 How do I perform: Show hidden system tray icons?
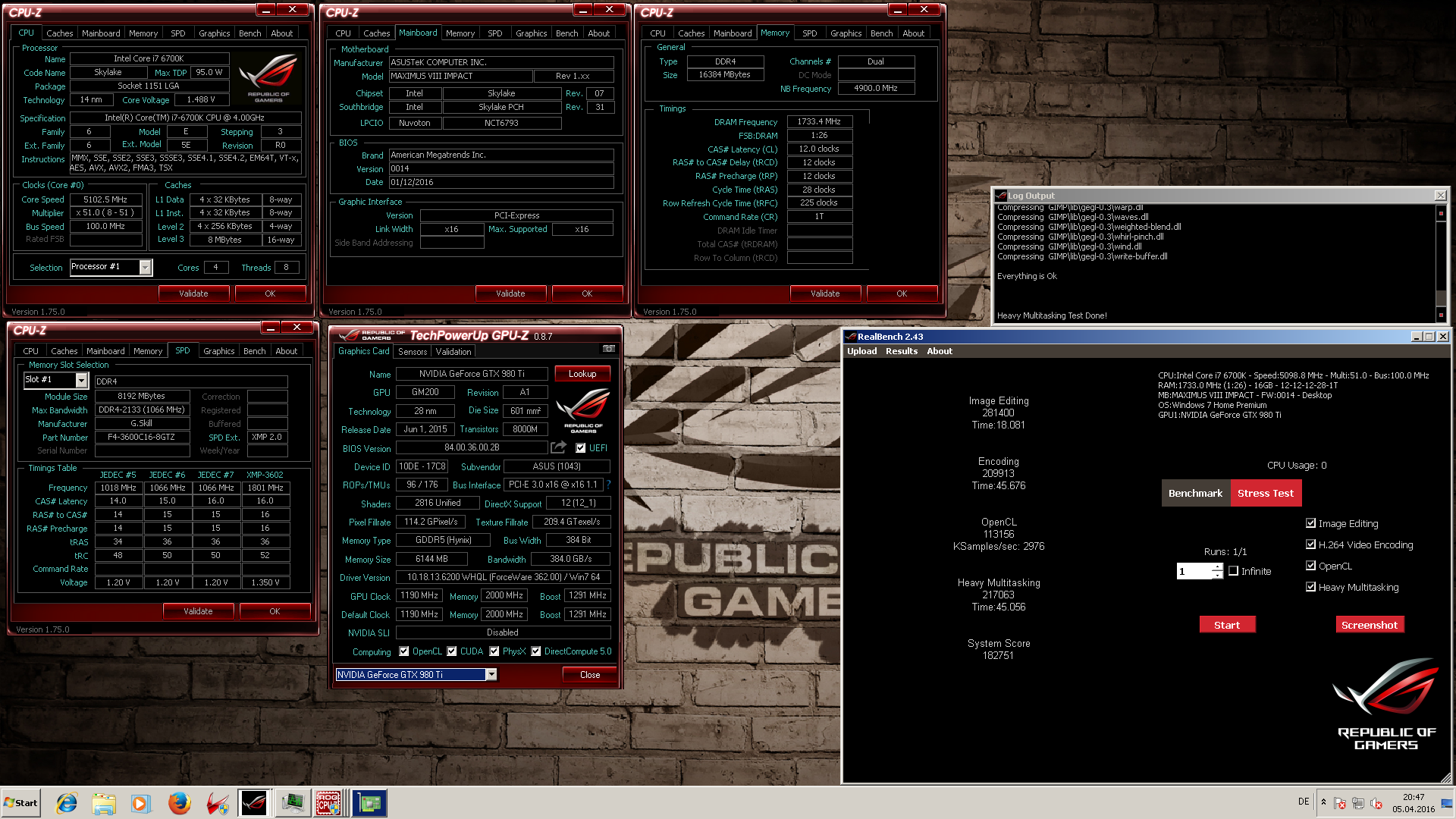coord(1323,802)
